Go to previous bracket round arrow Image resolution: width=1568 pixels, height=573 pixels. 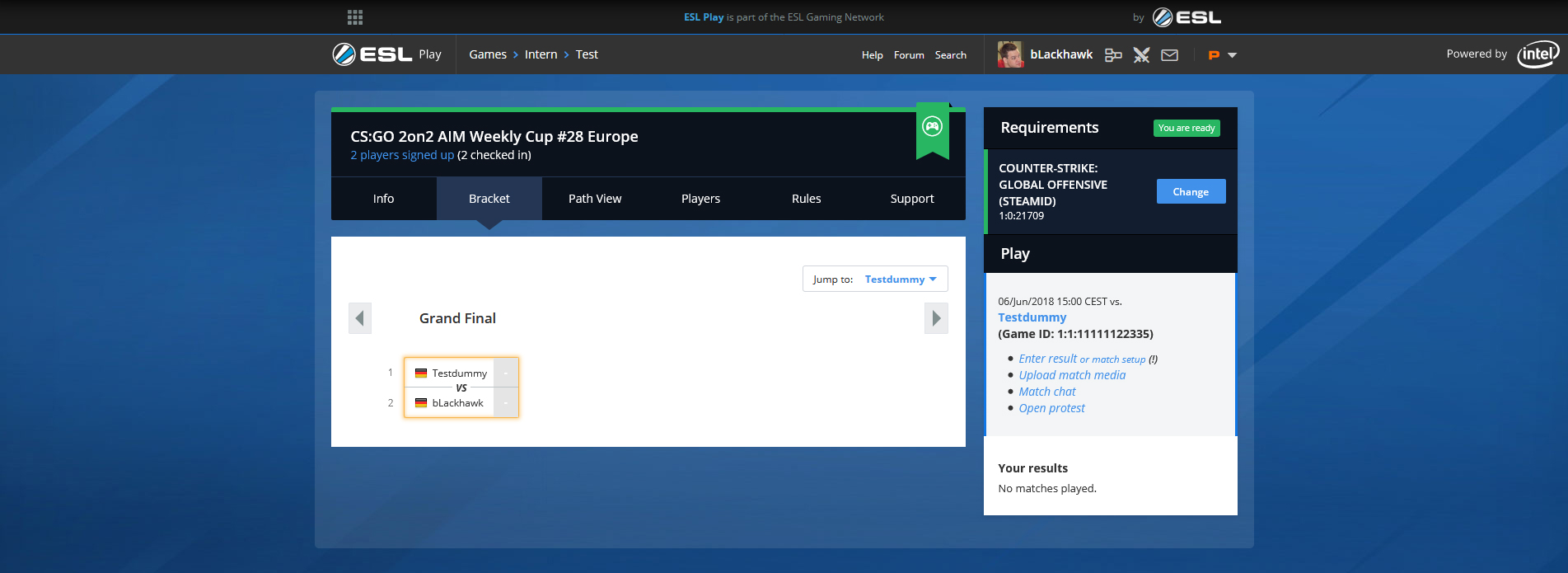pyautogui.click(x=360, y=318)
